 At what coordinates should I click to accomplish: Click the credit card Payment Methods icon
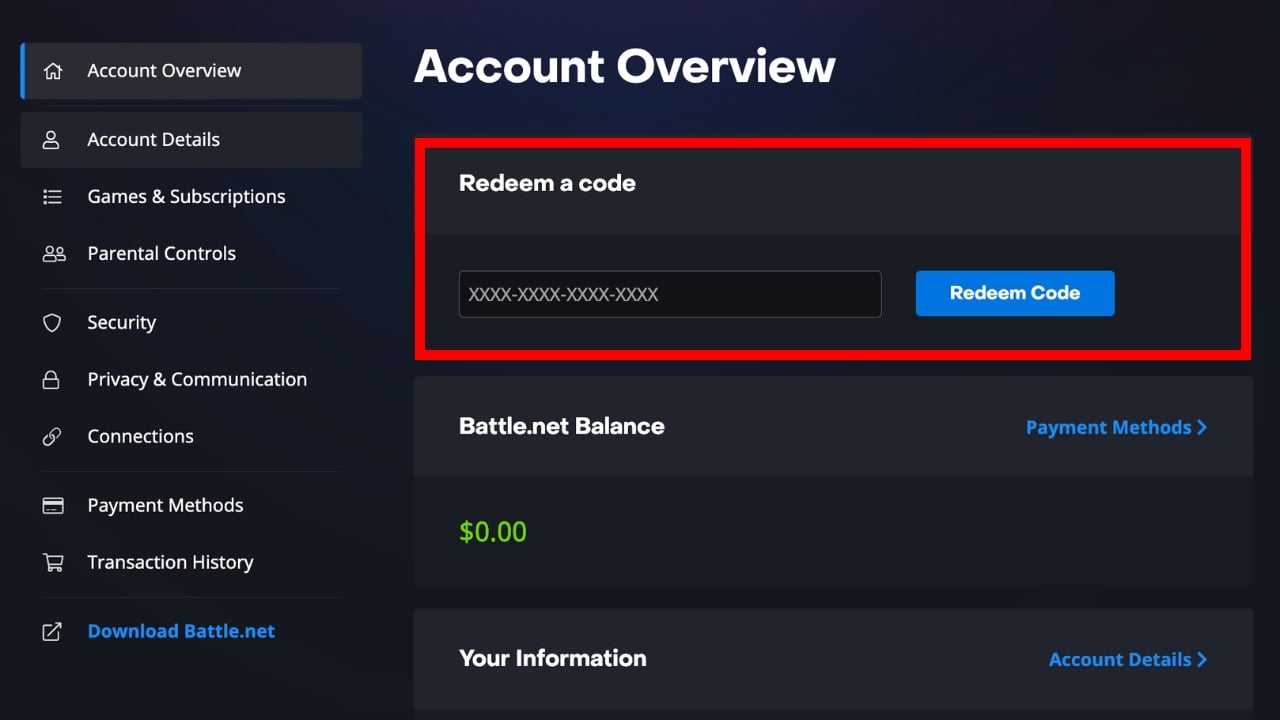pyautogui.click(x=53, y=506)
